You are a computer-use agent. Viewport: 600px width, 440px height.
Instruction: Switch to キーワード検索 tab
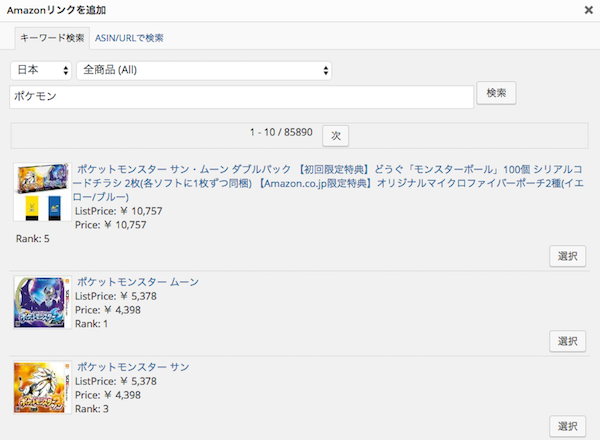pyautogui.click(x=52, y=38)
